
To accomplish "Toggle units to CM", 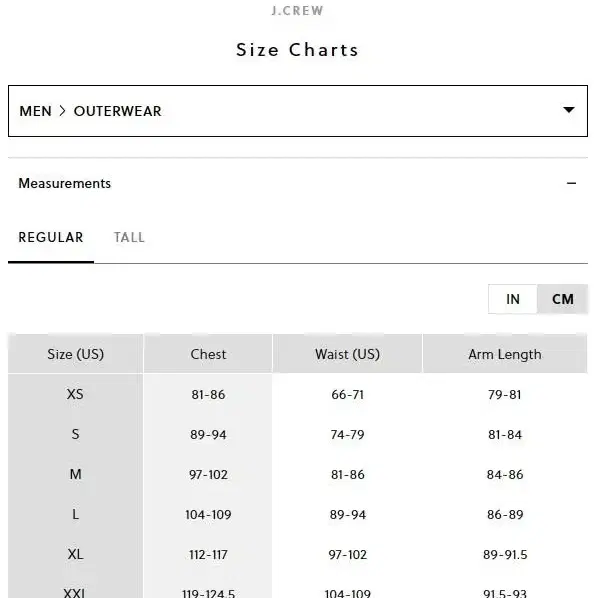I will [x=563, y=299].
